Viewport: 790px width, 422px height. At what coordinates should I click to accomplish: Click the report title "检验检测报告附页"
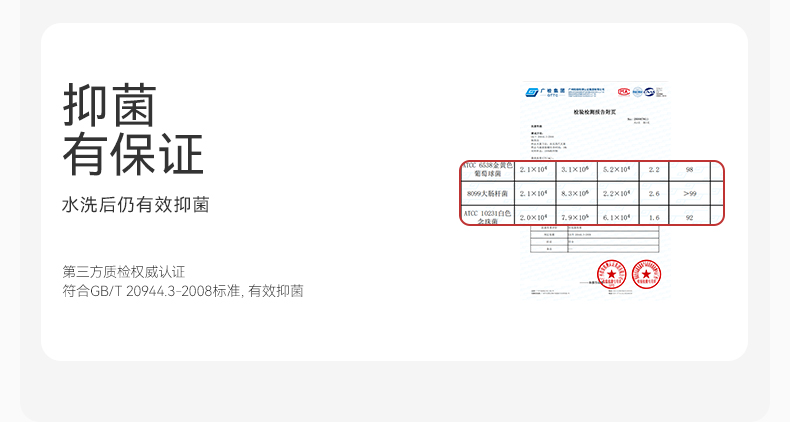(x=595, y=112)
